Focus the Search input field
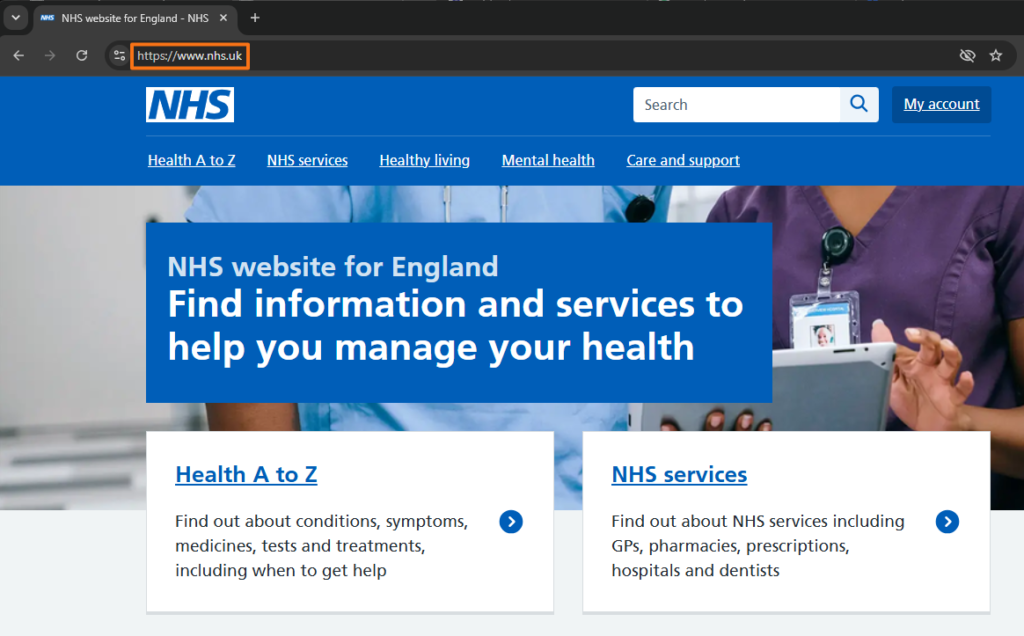 click(x=737, y=104)
